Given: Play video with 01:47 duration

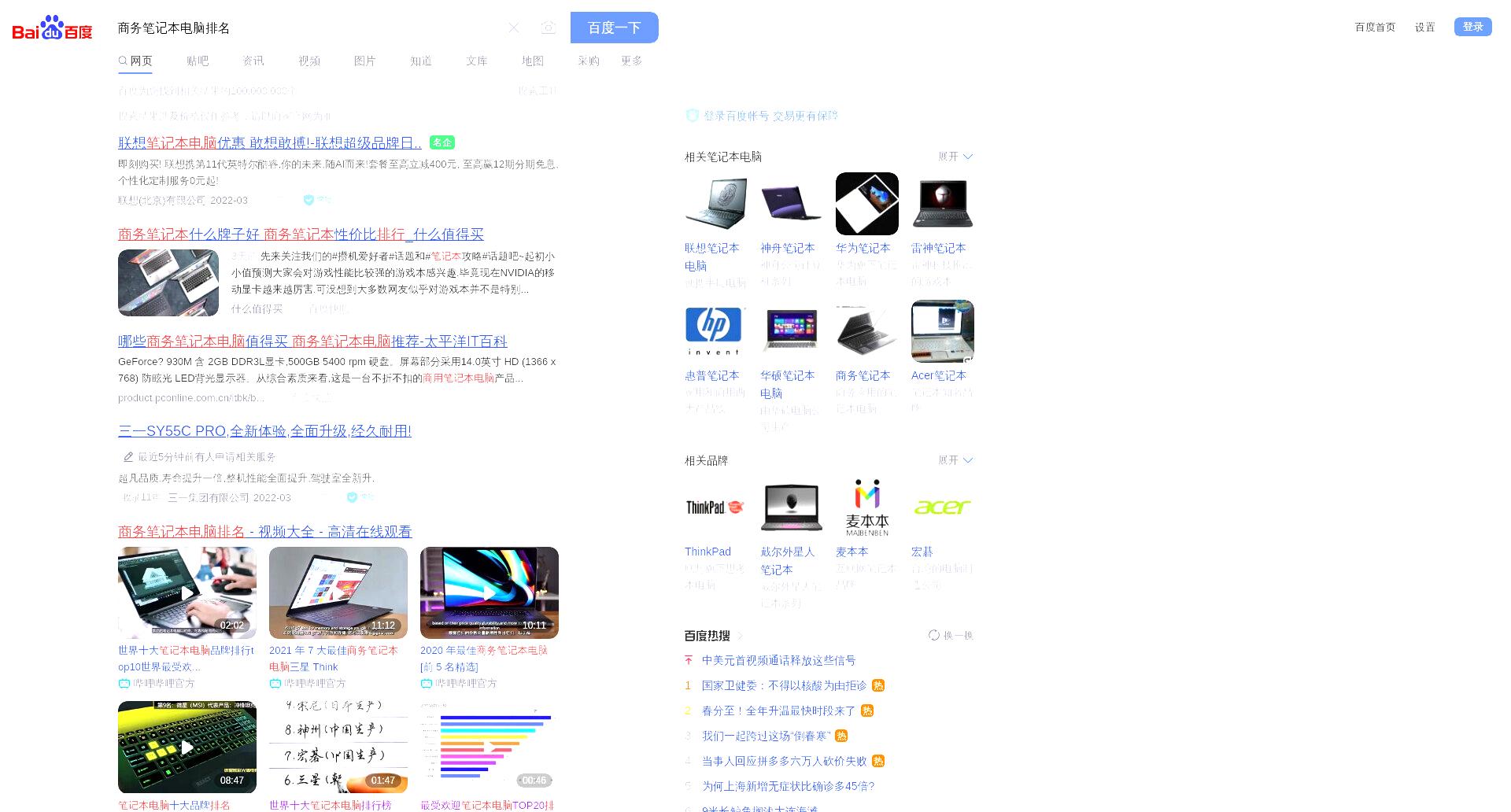Looking at the screenshot, I should (x=338, y=747).
